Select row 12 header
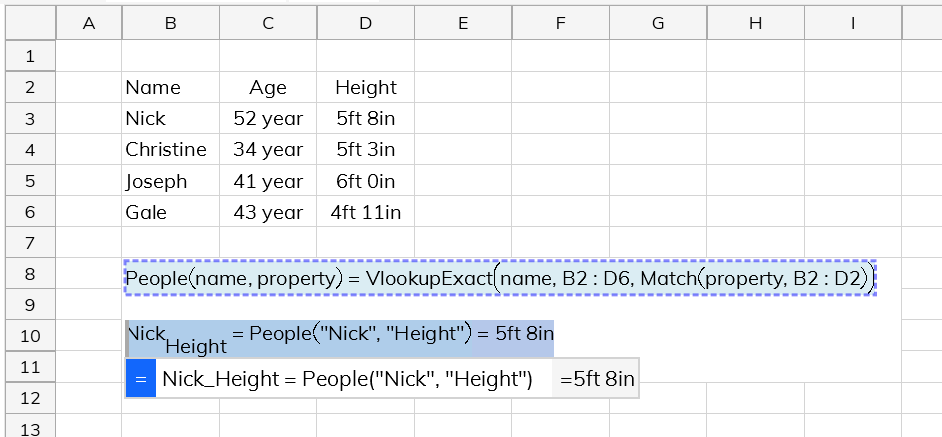This screenshot has height=437, width=942. point(31,398)
